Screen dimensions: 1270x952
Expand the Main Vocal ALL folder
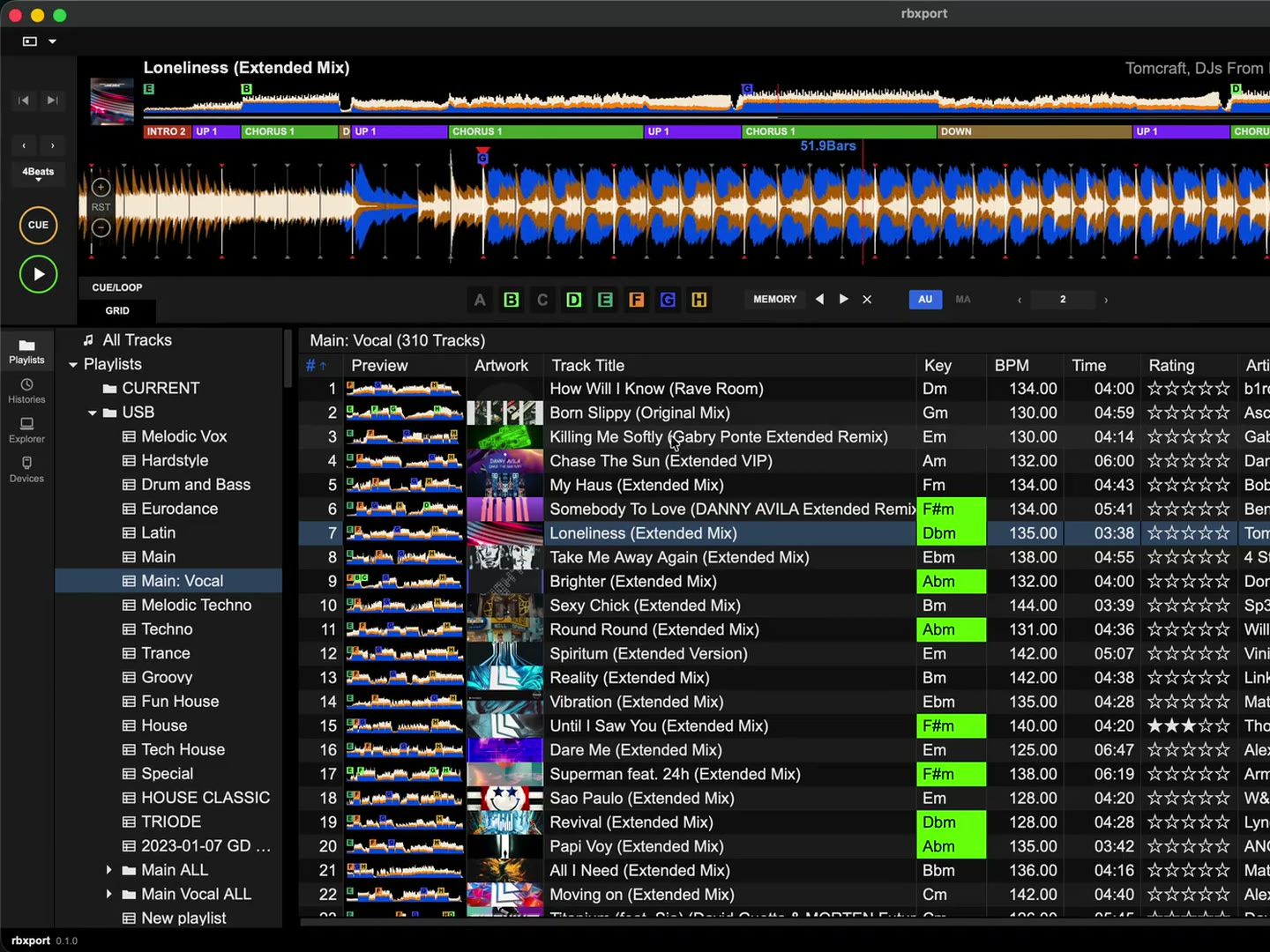click(108, 894)
